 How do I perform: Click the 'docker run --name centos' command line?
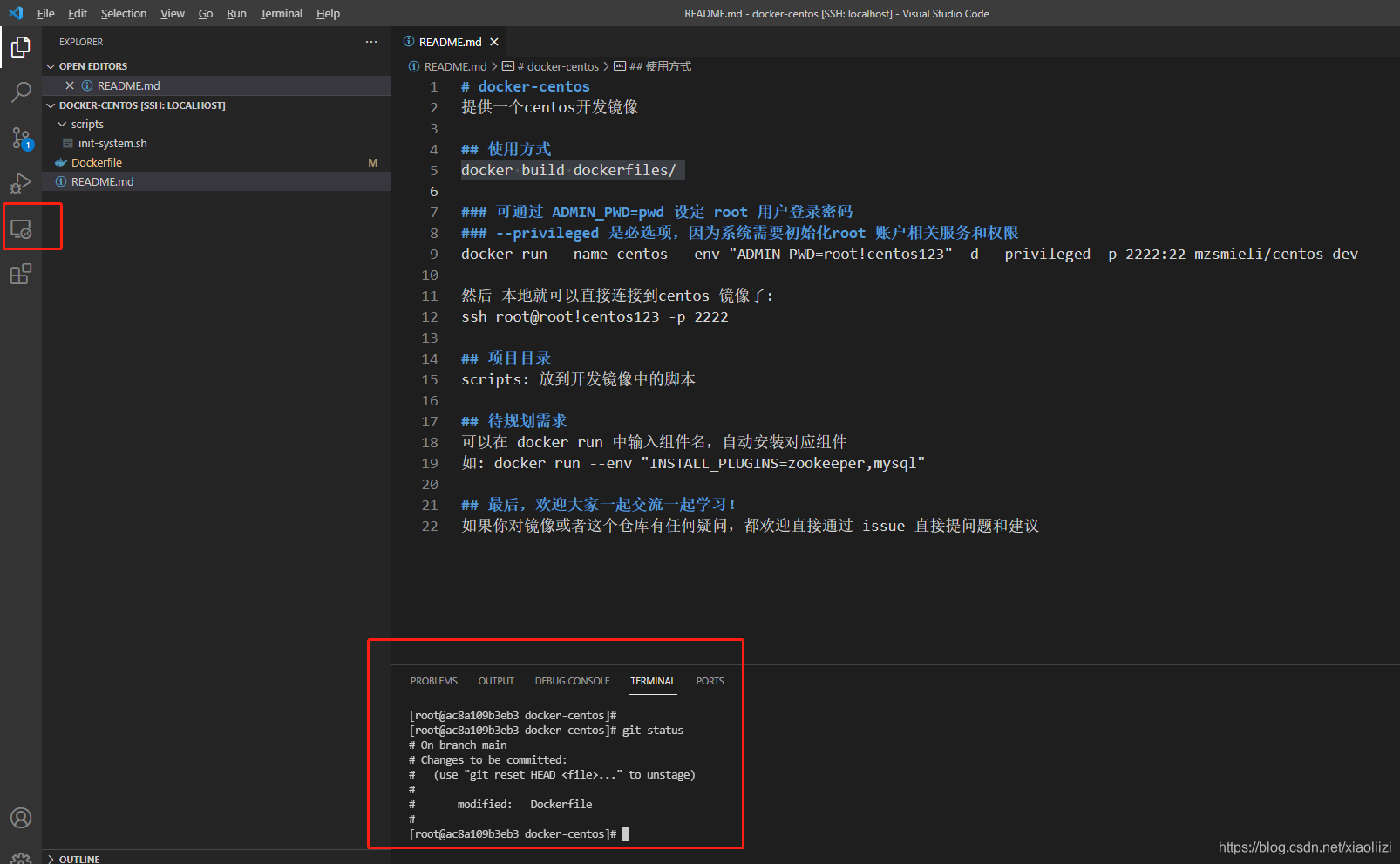[x=909, y=254]
